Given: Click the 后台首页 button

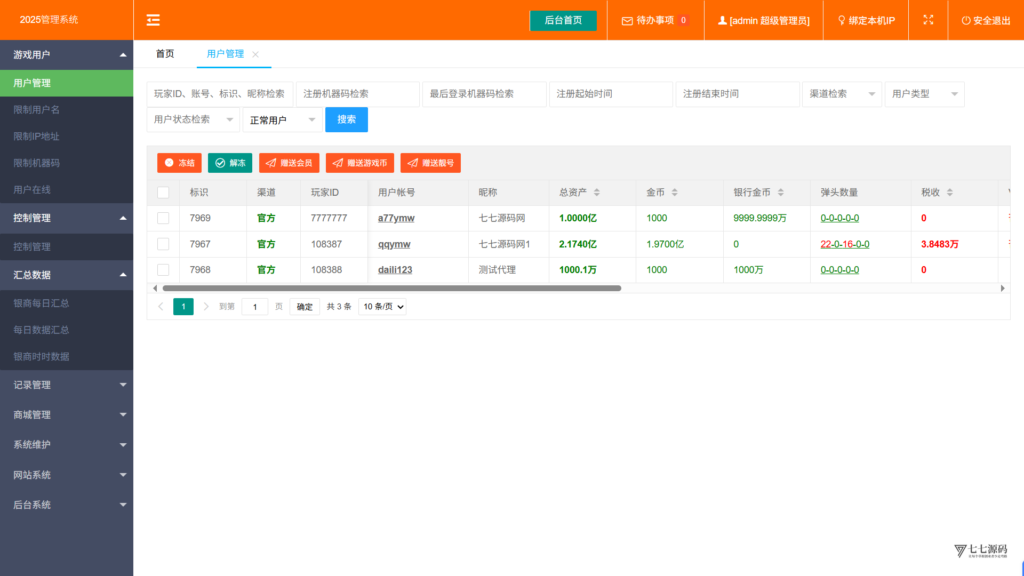Looking at the screenshot, I should 563,20.
